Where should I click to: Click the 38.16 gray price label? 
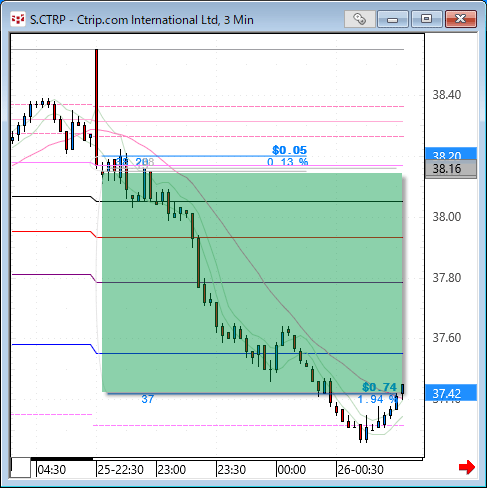451,169
